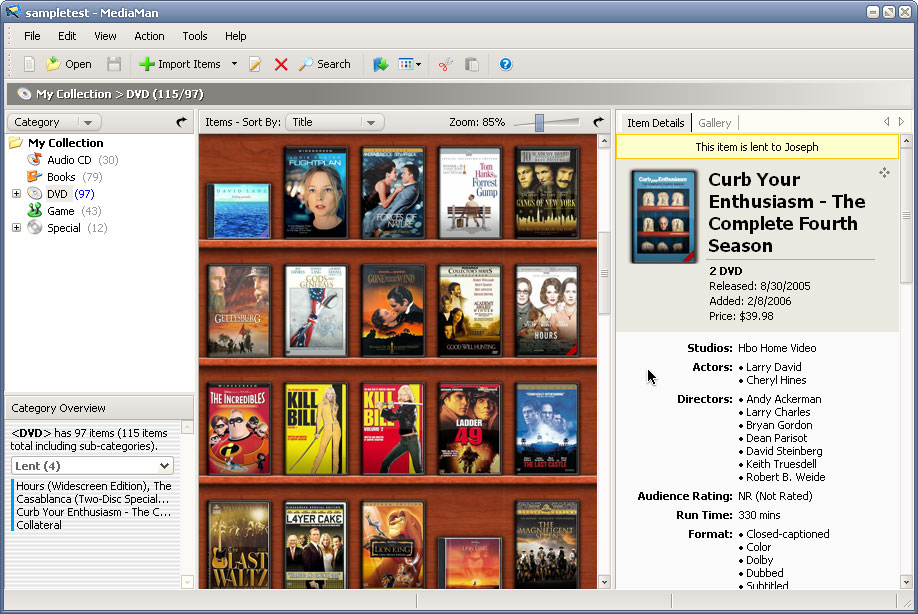Open the File menu

[32, 36]
